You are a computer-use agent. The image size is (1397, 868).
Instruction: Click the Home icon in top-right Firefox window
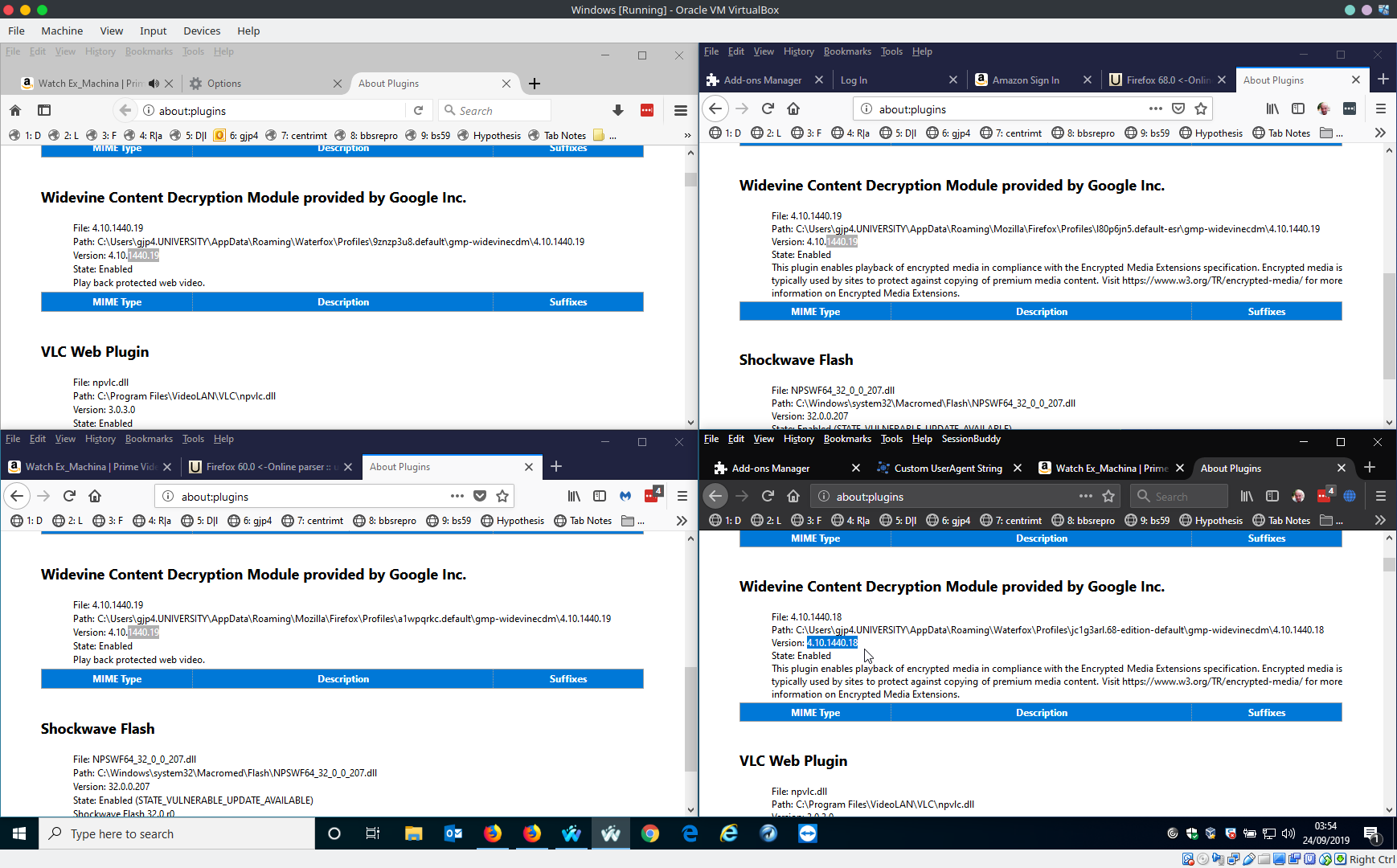point(793,108)
